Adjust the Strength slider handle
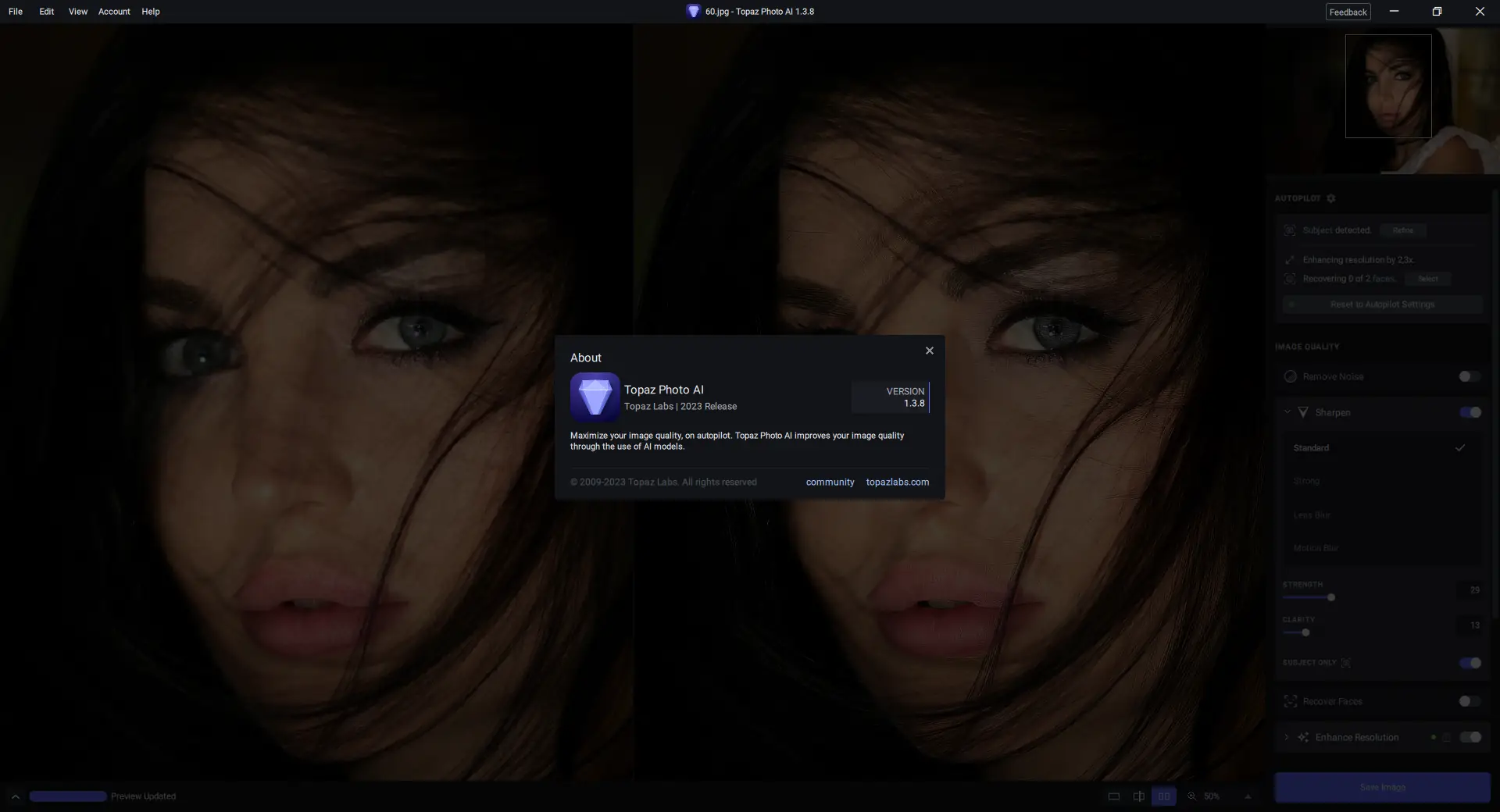Image resolution: width=1500 pixels, height=812 pixels. 1331,597
